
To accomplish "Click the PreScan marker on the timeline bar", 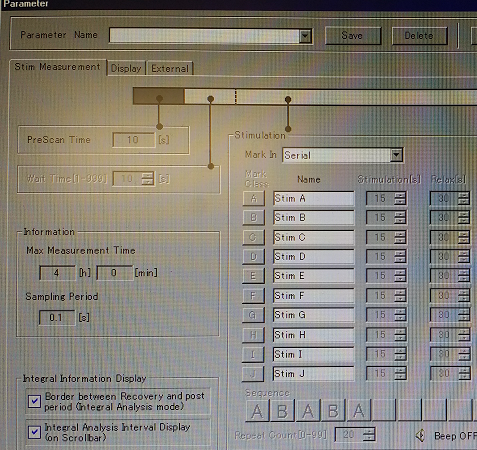I will pyautogui.click(x=159, y=98).
